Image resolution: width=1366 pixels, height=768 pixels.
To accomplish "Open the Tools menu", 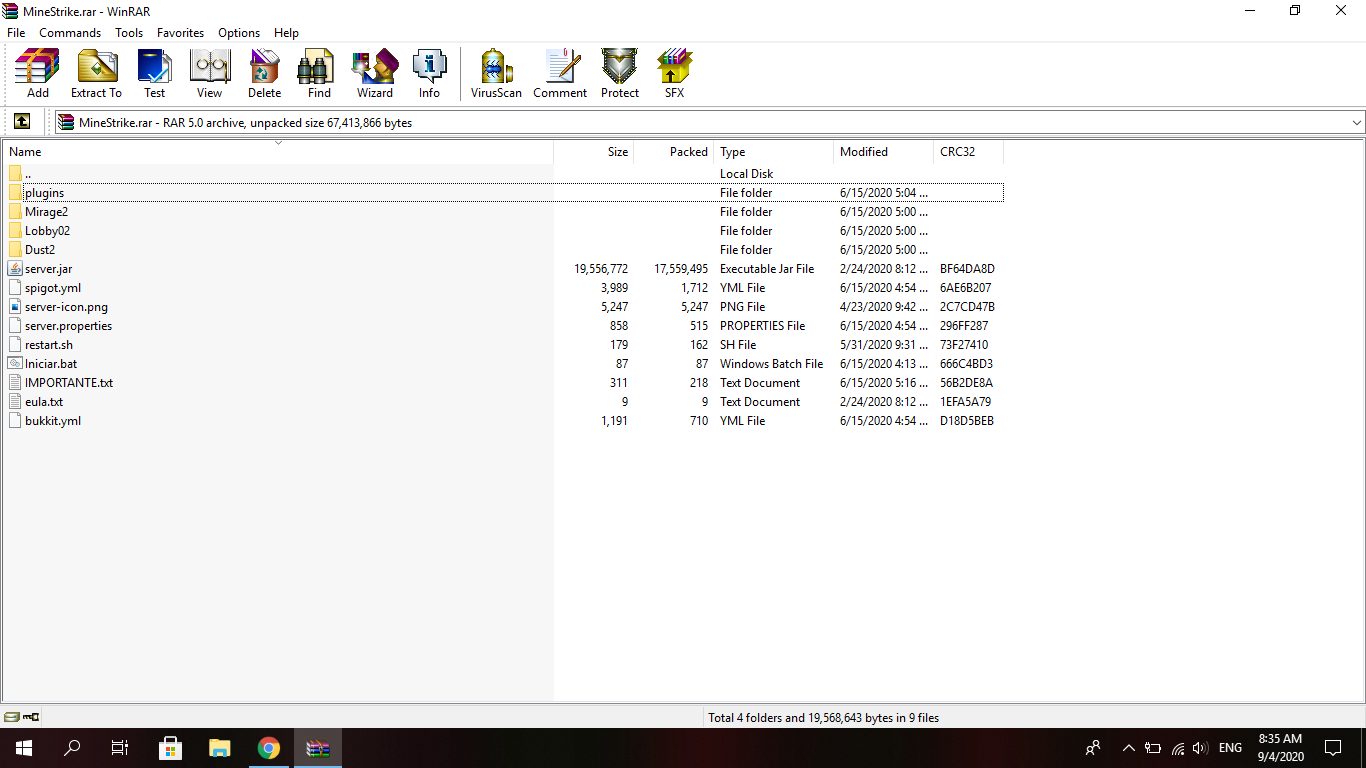I will pyautogui.click(x=129, y=33).
